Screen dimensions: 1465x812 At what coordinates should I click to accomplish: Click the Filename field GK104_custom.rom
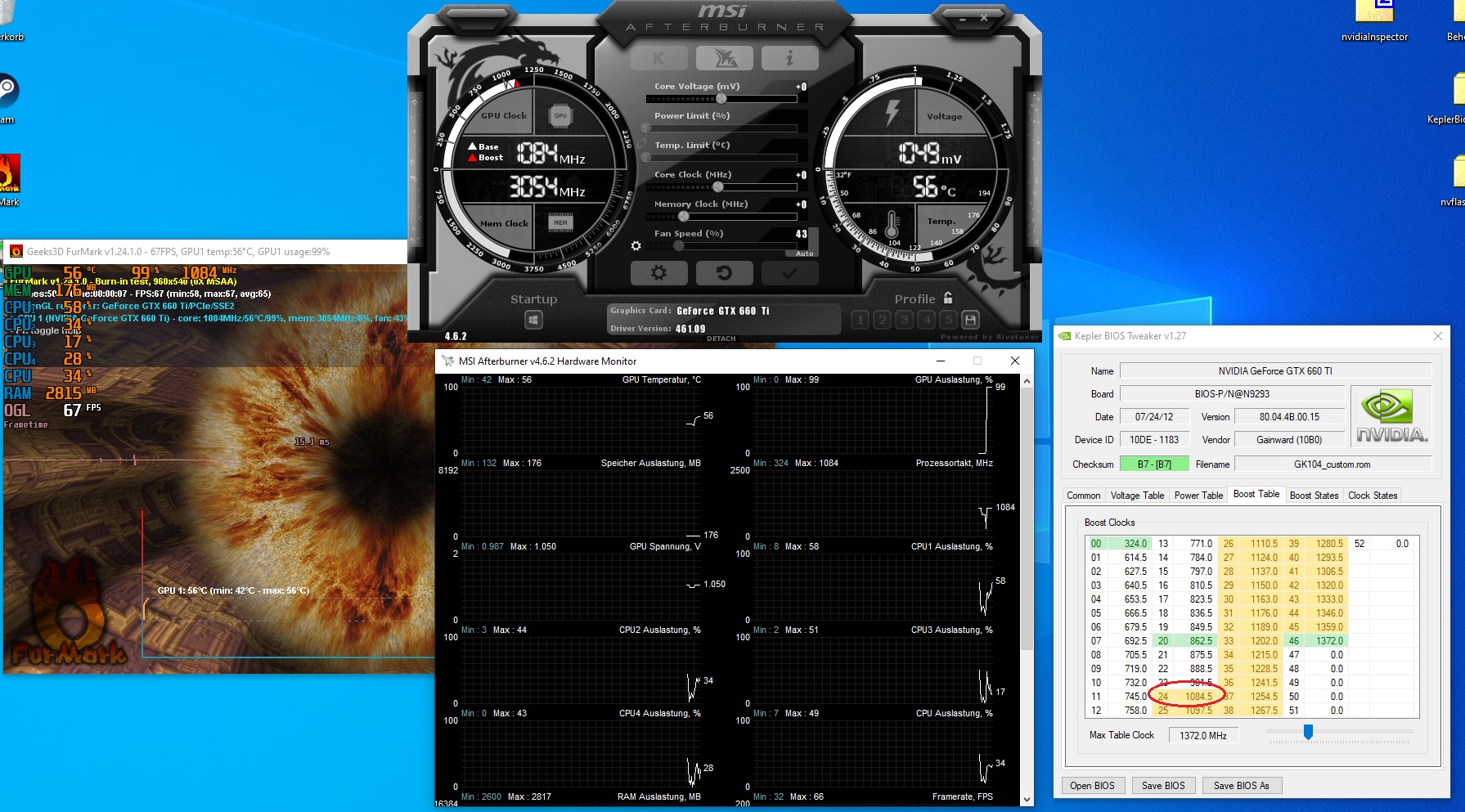(x=1332, y=464)
